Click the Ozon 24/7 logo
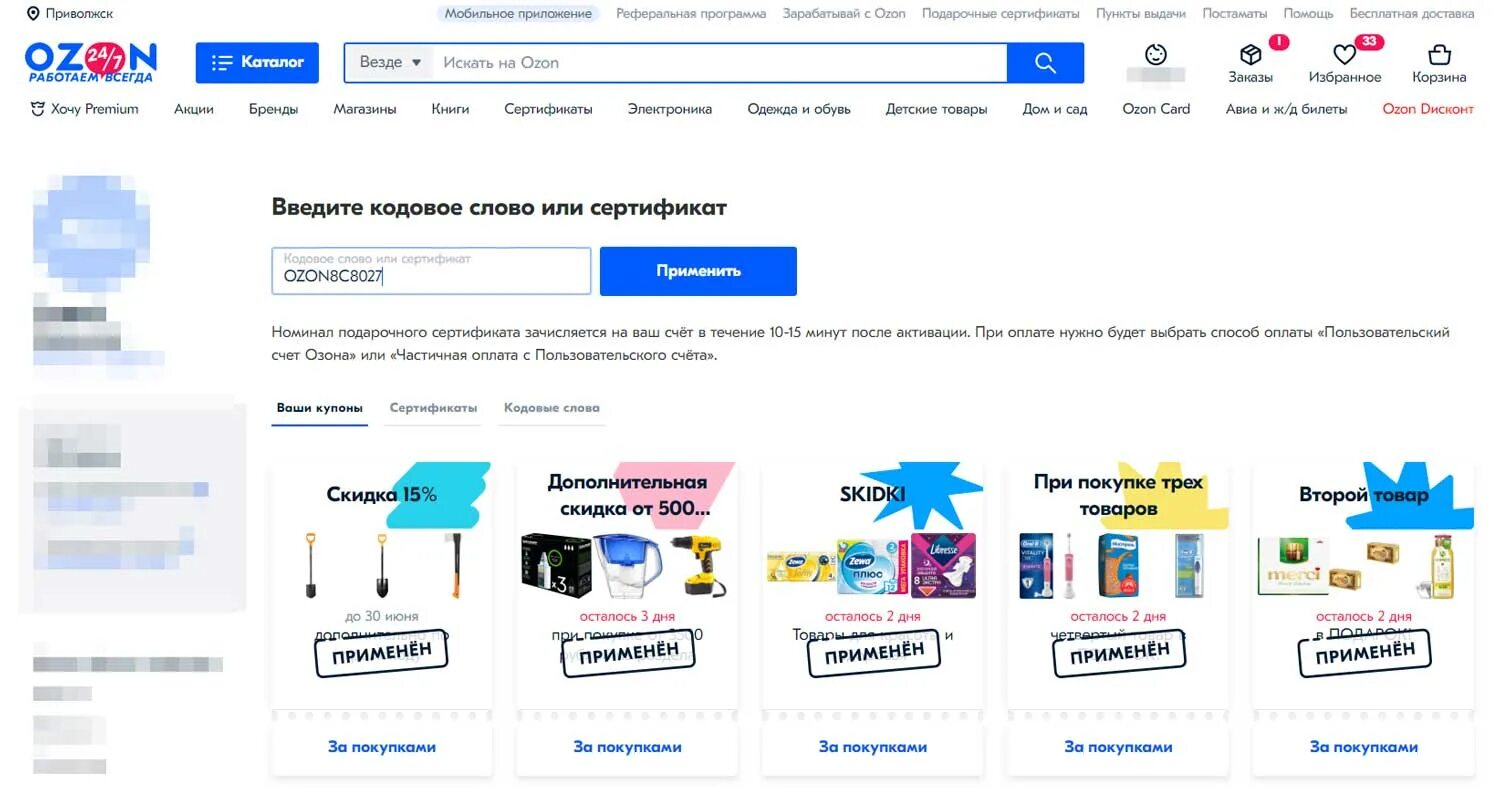1500x789 pixels. (91, 62)
